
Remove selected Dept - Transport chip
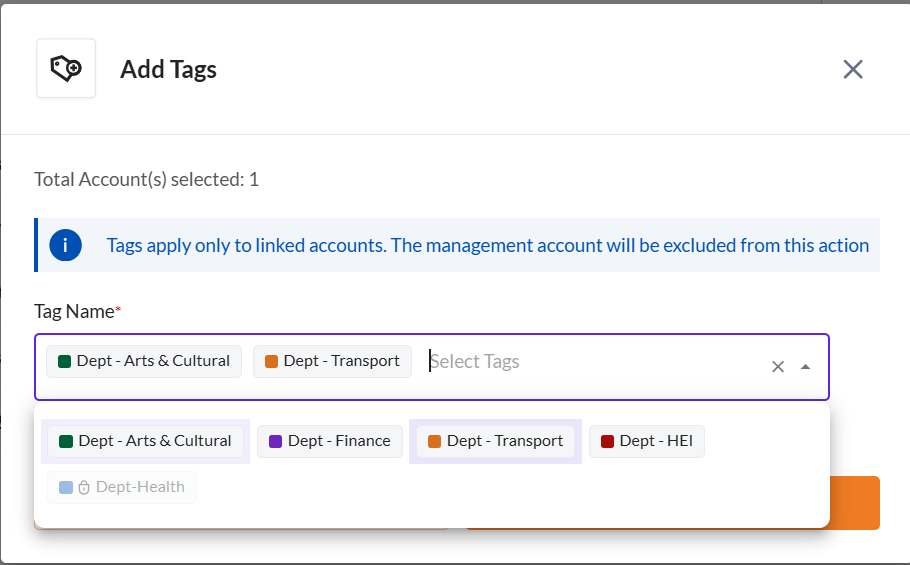pos(333,361)
